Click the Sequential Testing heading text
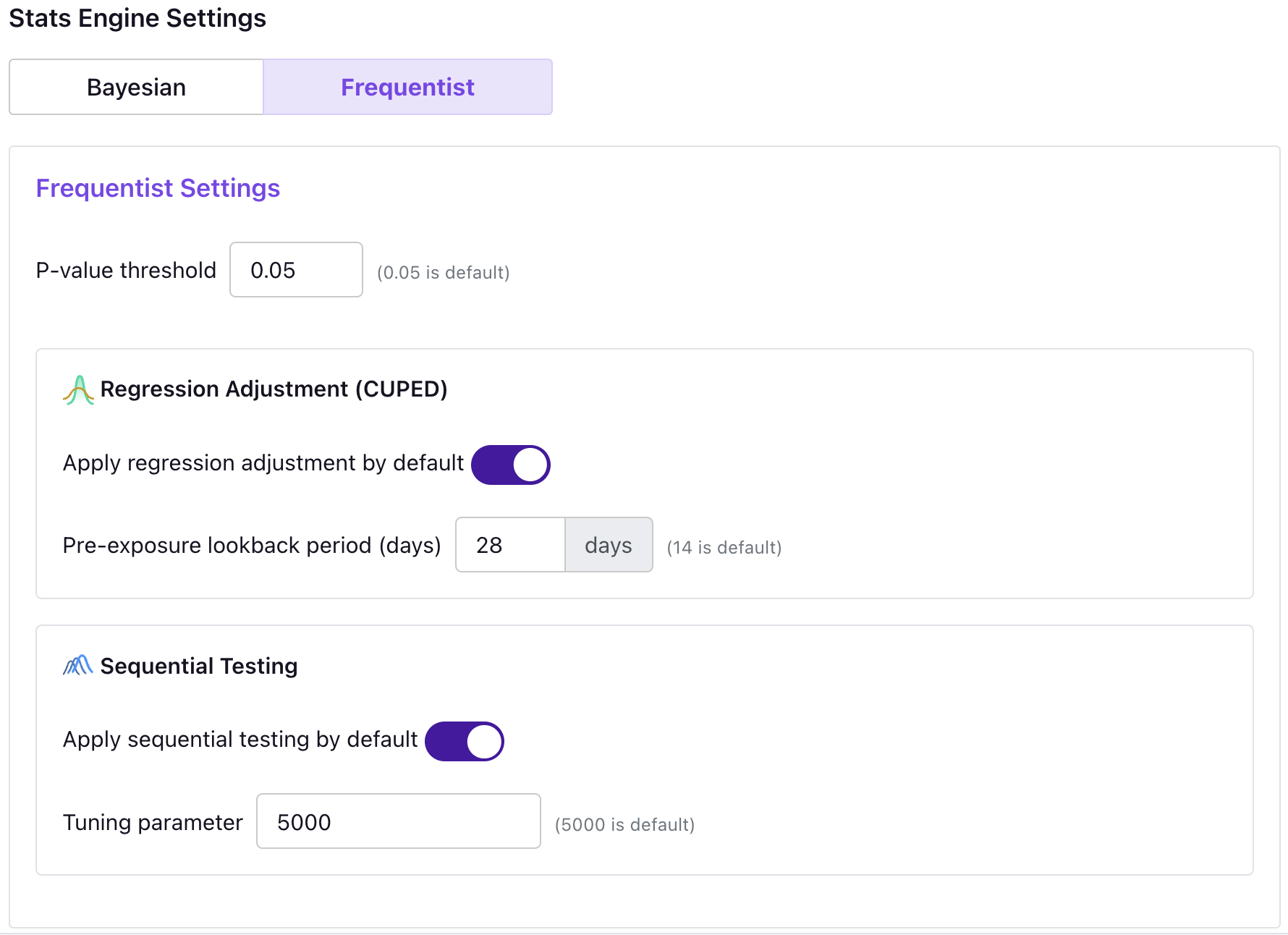 (199, 666)
